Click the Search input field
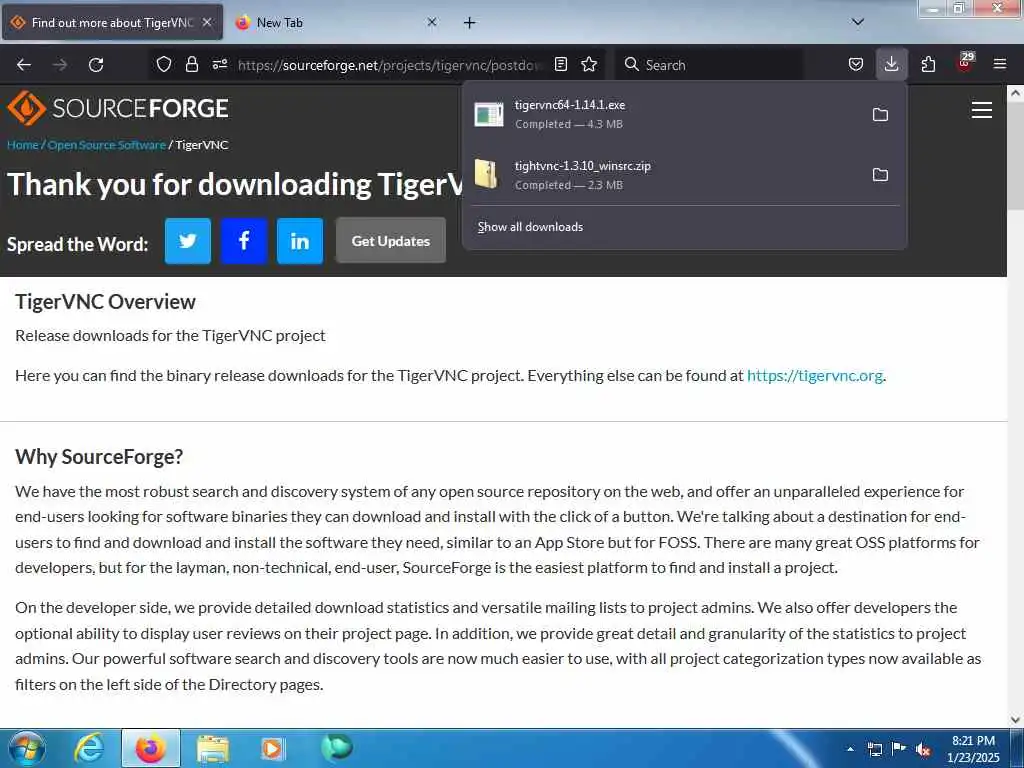The width and height of the screenshot is (1024, 768). pos(710,65)
